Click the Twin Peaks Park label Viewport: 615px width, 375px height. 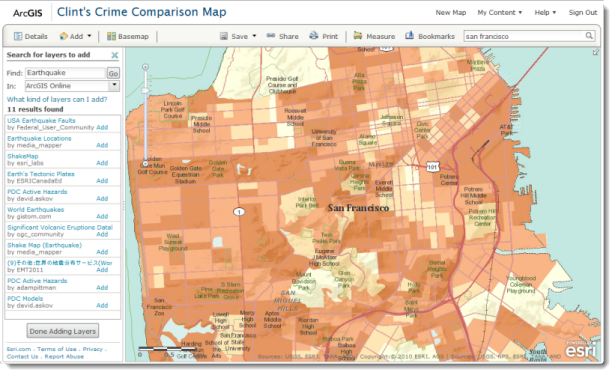point(326,238)
